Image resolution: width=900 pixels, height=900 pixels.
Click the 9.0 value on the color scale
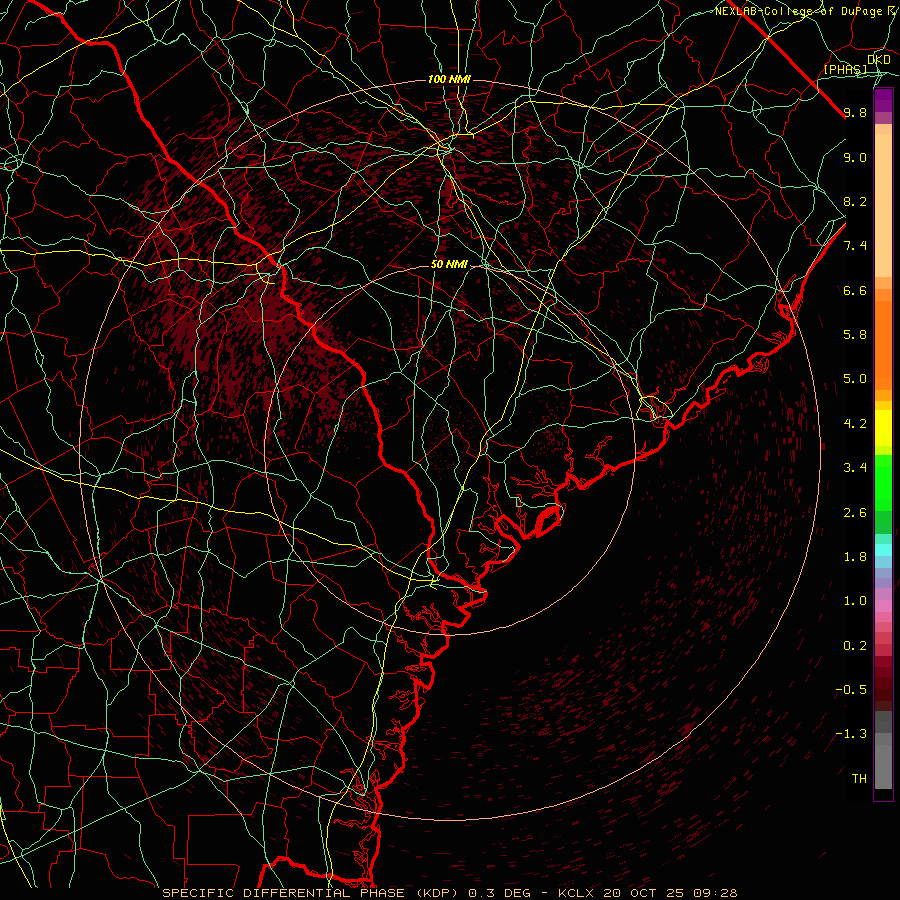tap(855, 157)
